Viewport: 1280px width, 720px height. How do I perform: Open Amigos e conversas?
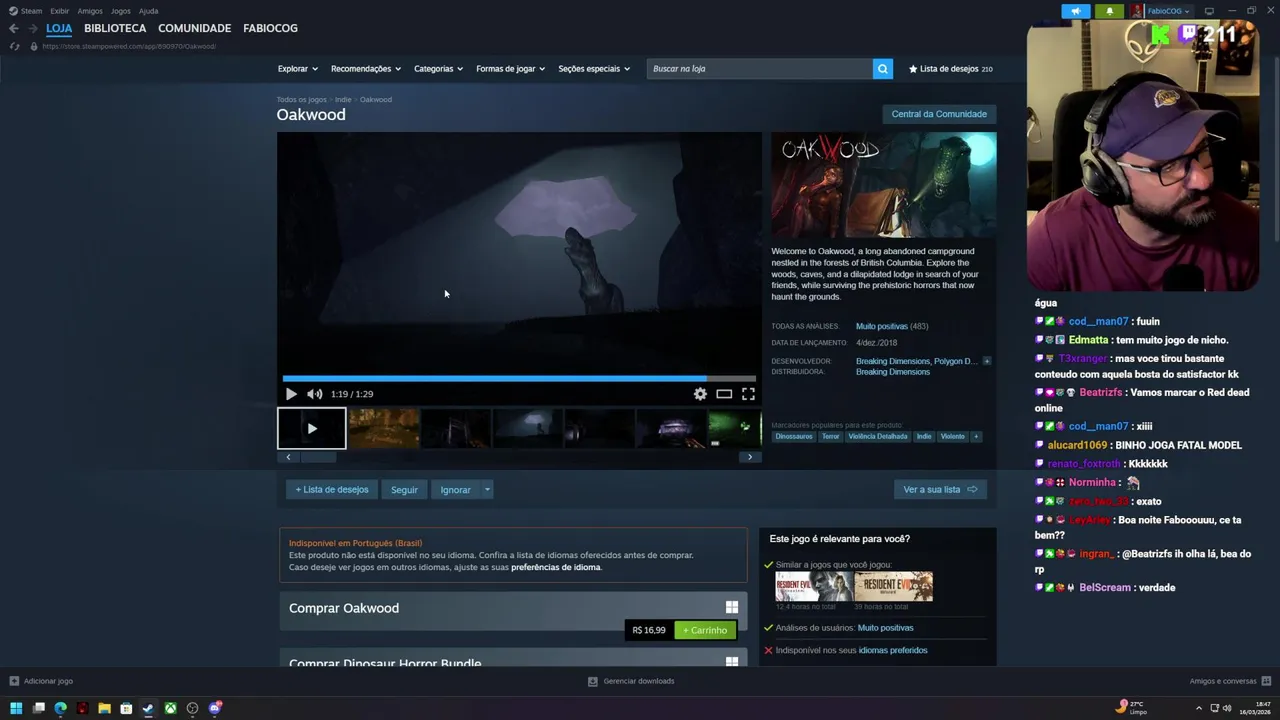coord(1228,681)
